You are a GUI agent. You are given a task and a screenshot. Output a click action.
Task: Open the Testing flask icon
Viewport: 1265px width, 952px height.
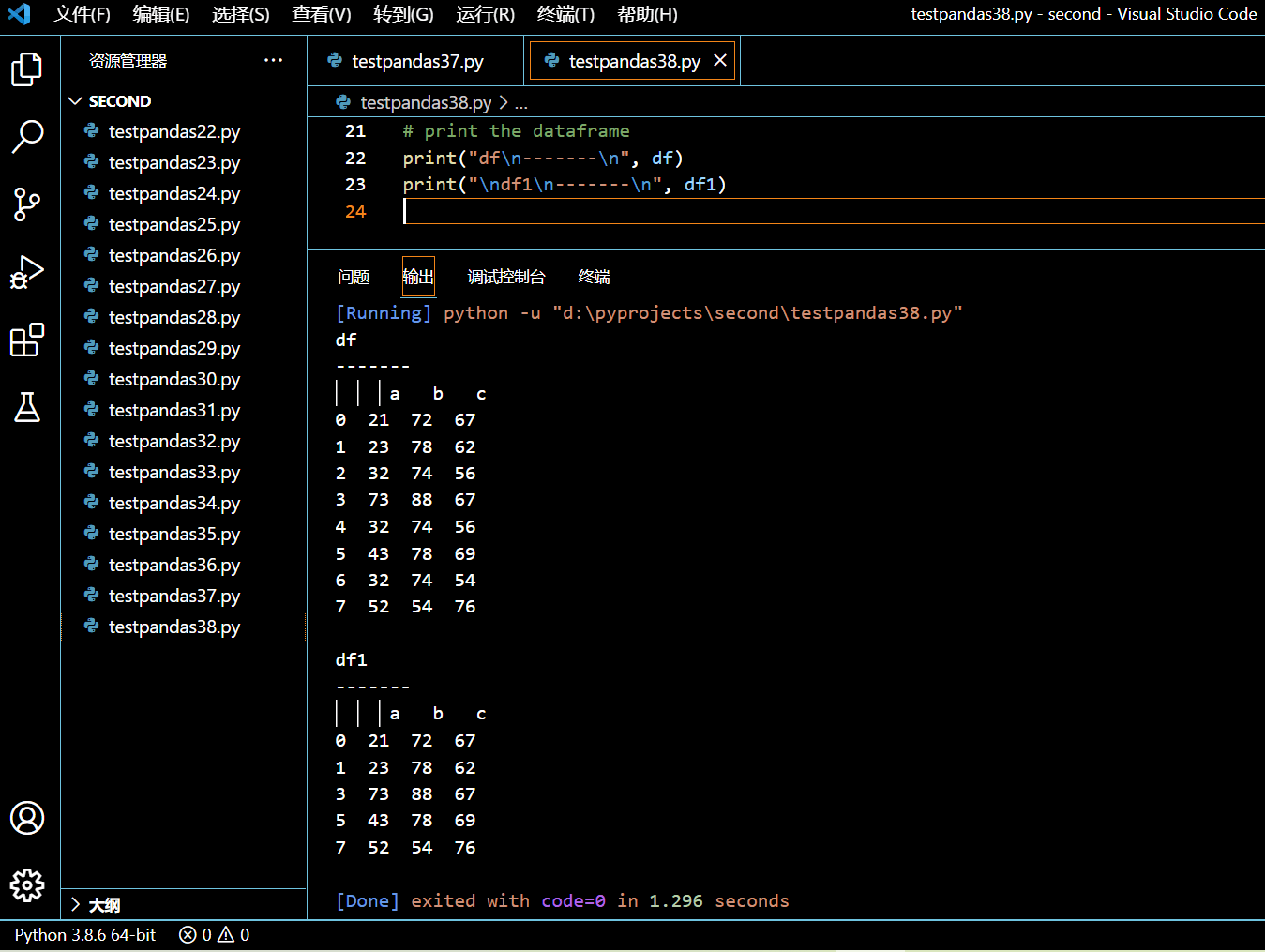(27, 407)
